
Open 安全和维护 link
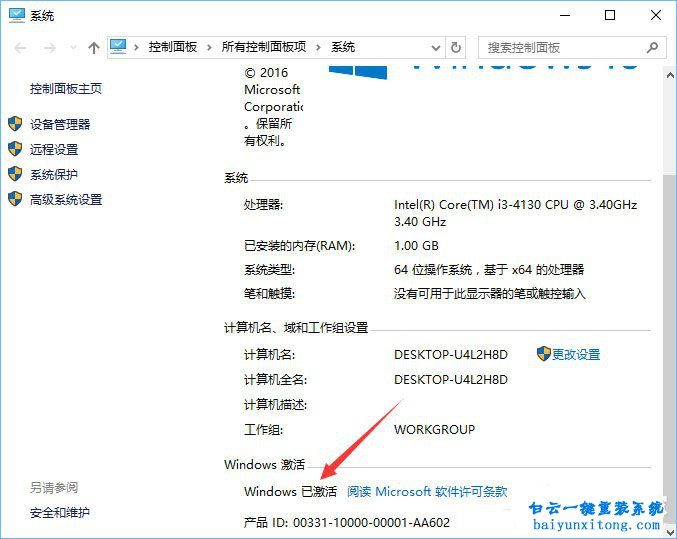pos(60,513)
